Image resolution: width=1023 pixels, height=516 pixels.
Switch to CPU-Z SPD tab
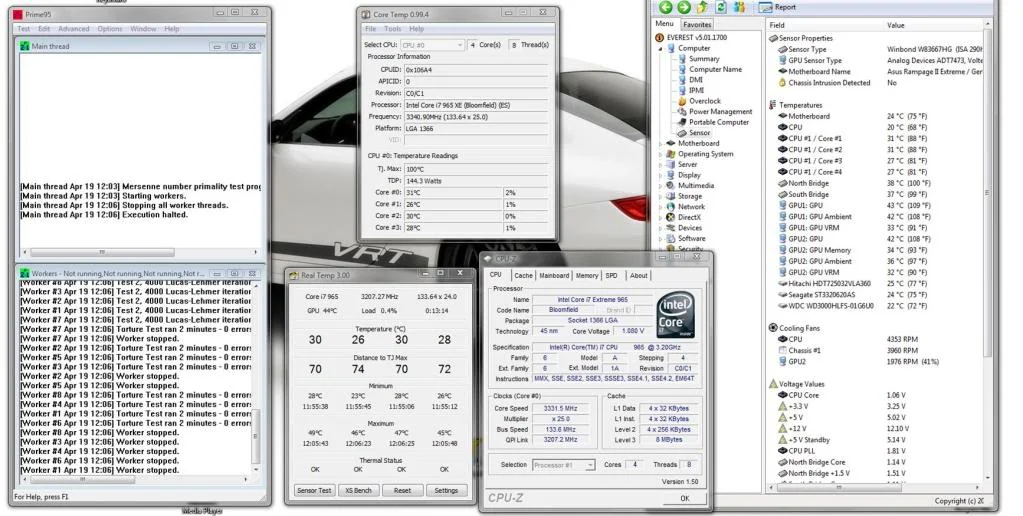pos(611,275)
